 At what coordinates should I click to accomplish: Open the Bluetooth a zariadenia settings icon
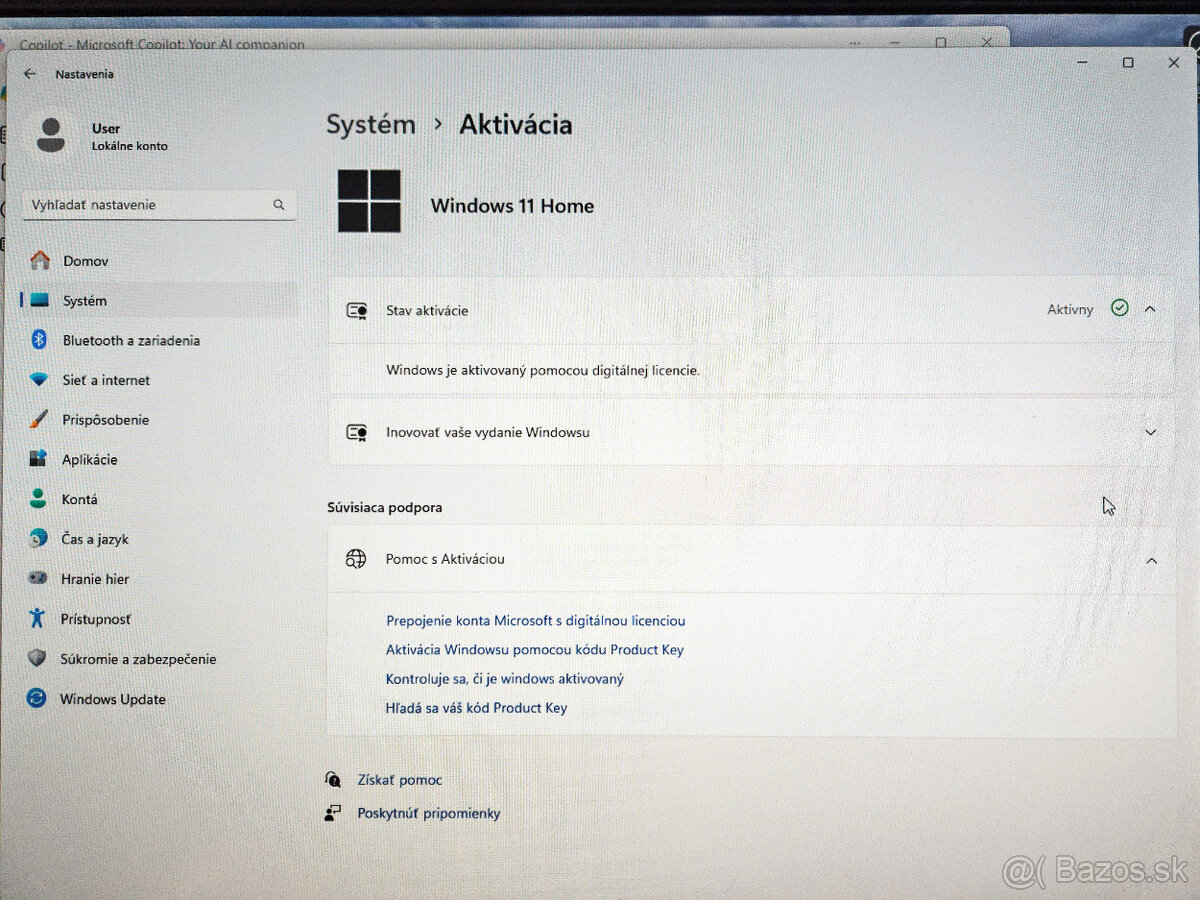[38, 340]
